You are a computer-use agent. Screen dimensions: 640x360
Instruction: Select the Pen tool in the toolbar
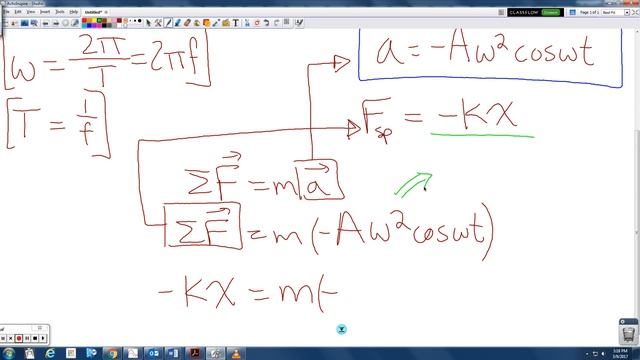(168, 23)
